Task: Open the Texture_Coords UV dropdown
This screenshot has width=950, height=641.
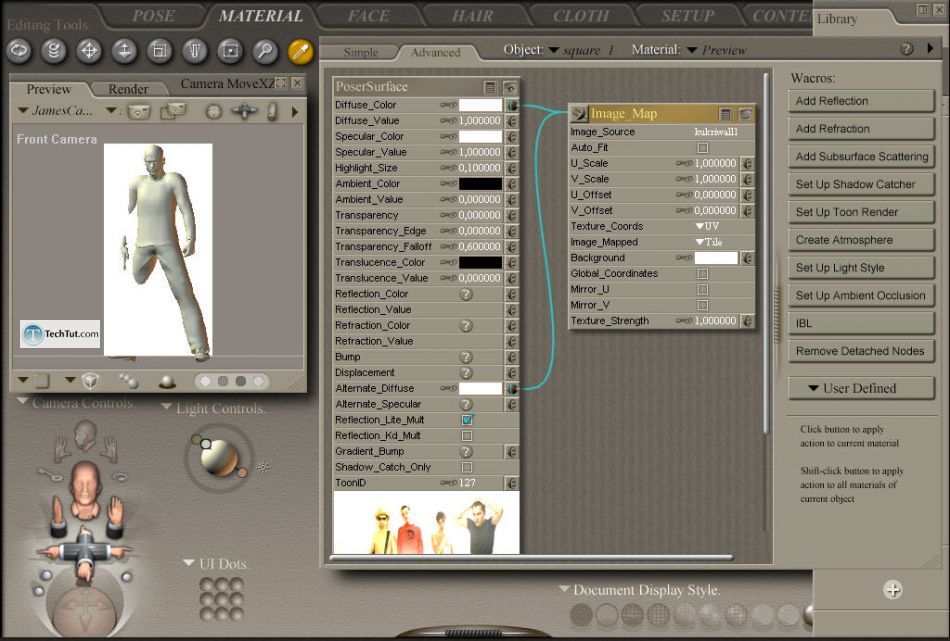Action: pos(707,226)
